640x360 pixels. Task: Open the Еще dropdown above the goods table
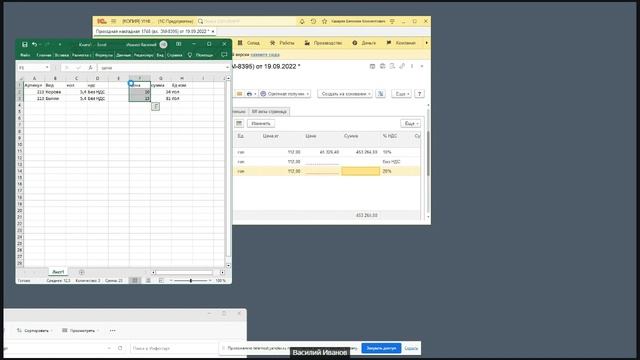(410, 123)
